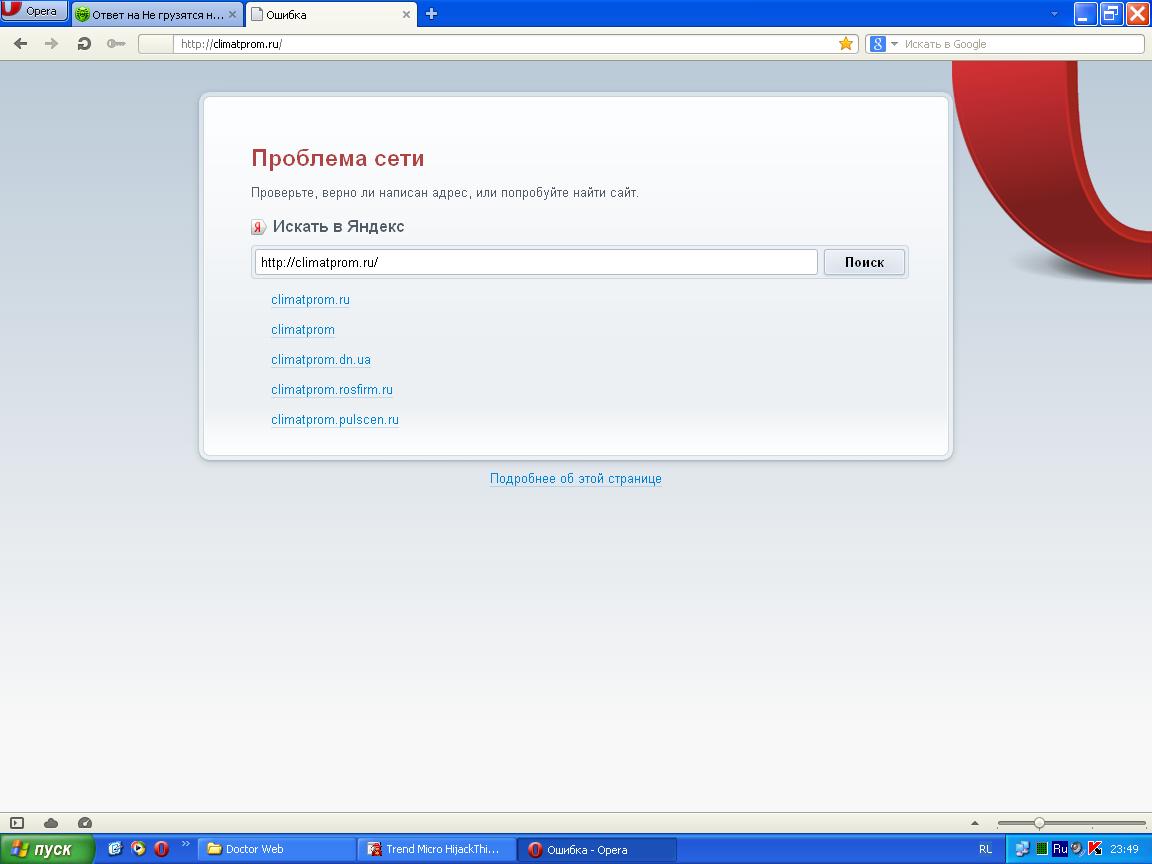Open the Opera main menu button
The image size is (1152, 864).
pyautogui.click(x=34, y=11)
